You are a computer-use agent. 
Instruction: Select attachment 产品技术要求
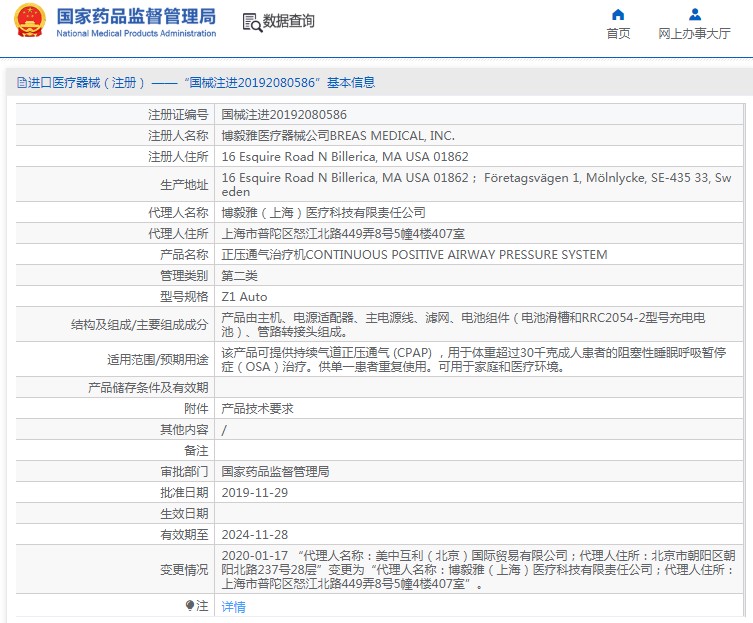coord(257,409)
